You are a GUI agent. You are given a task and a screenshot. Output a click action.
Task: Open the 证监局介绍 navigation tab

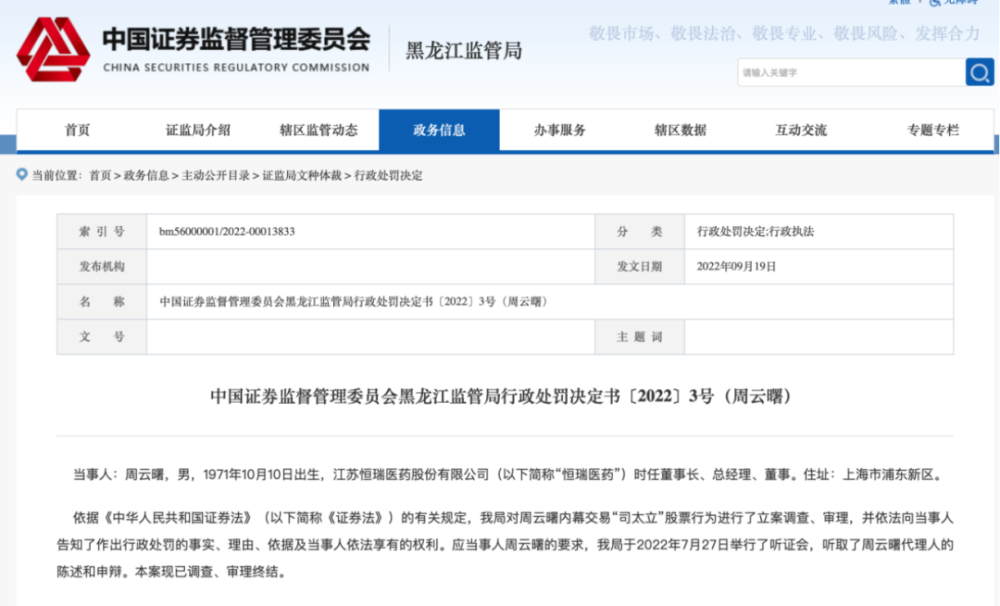198,130
